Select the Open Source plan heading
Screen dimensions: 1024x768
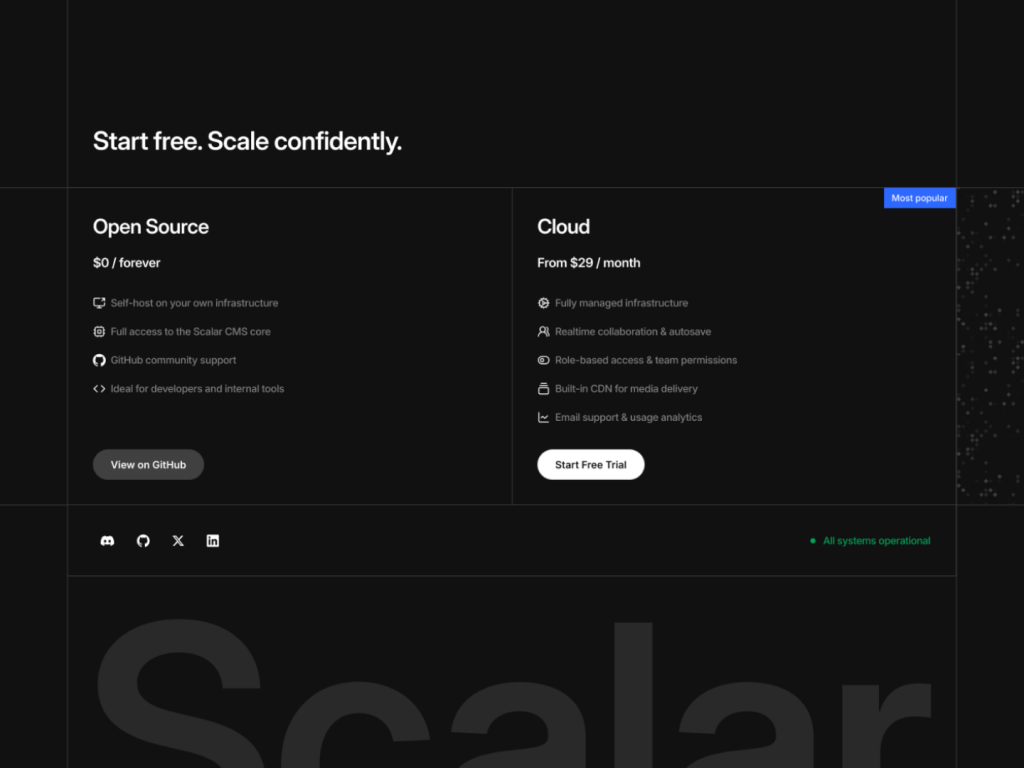pos(150,227)
